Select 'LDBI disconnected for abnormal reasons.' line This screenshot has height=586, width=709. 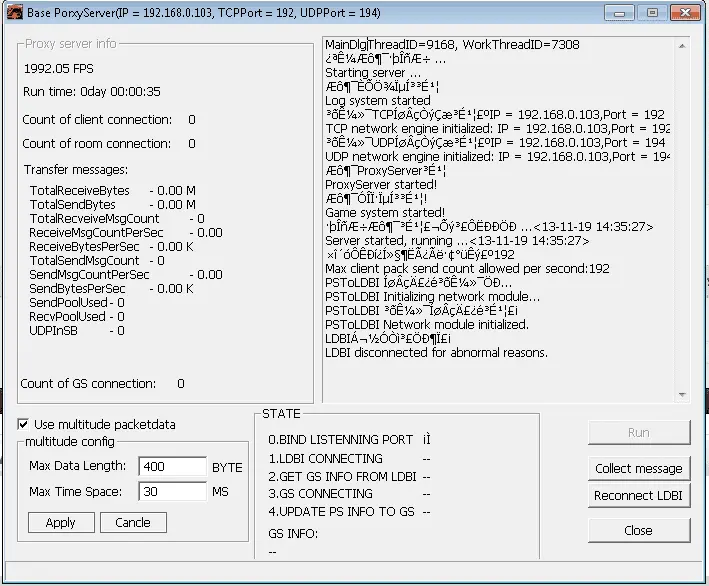[436, 353]
